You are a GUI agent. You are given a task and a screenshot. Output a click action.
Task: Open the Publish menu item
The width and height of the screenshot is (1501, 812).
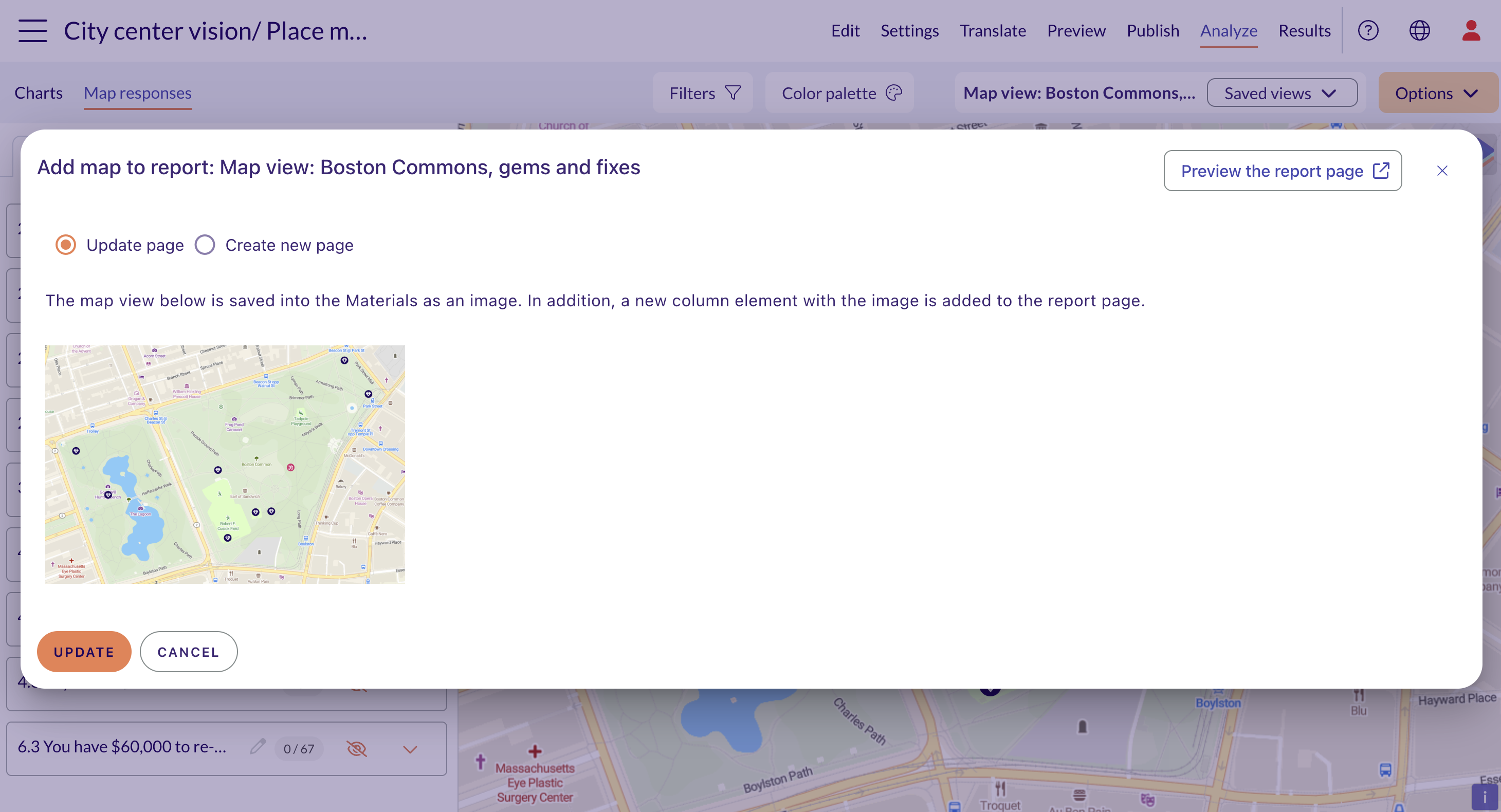[1152, 30]
